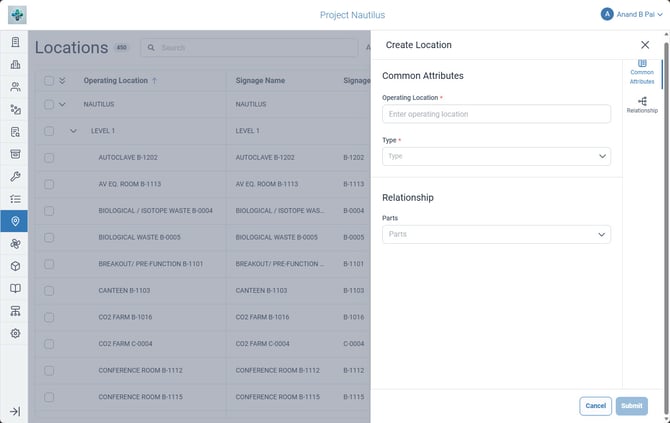This screenshot has height=423, width=670.
Task: Toggle checkbox for CO2 FARM C-0004 row
Action: [49, 344]
